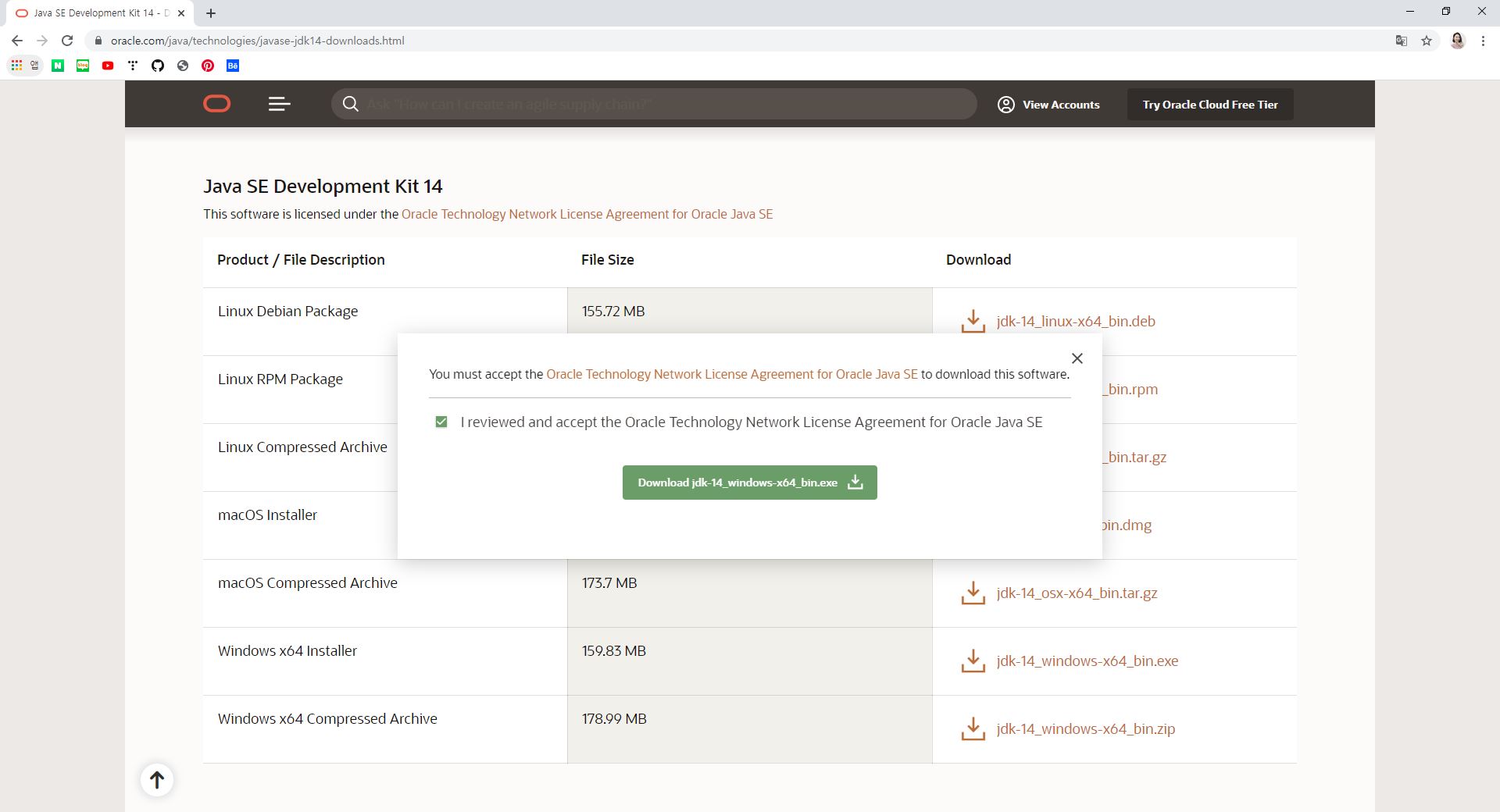Viewport: 1500px width, 812px height.
Task: Click download icon for windows exe row
Action: 973,661
